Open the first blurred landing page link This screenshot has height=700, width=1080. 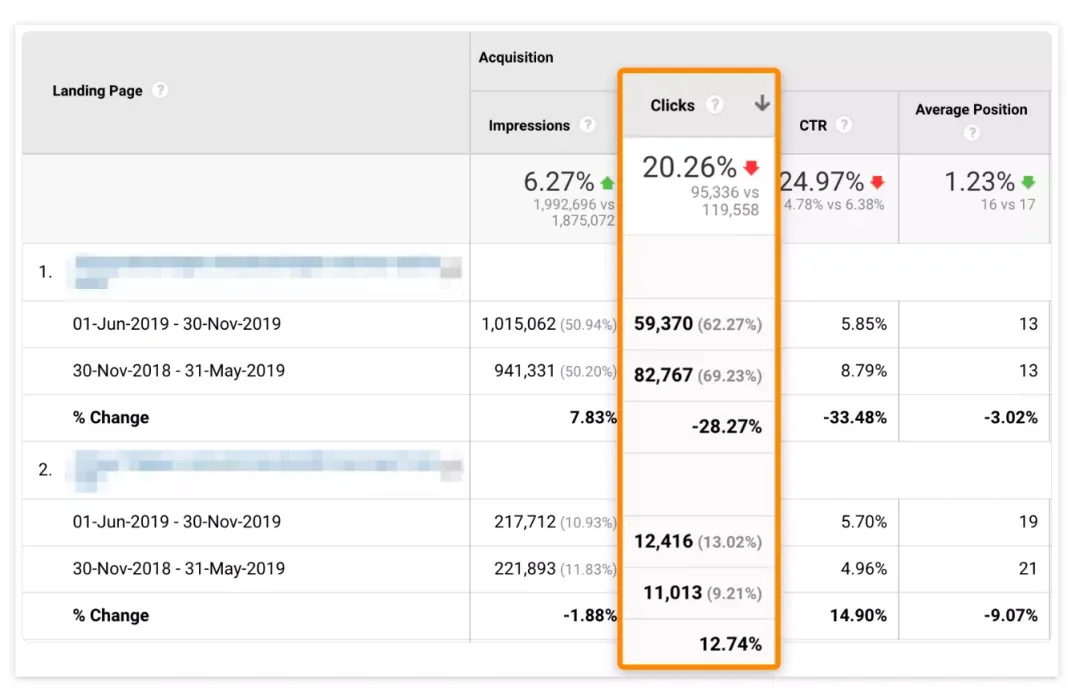coord(267,272)
